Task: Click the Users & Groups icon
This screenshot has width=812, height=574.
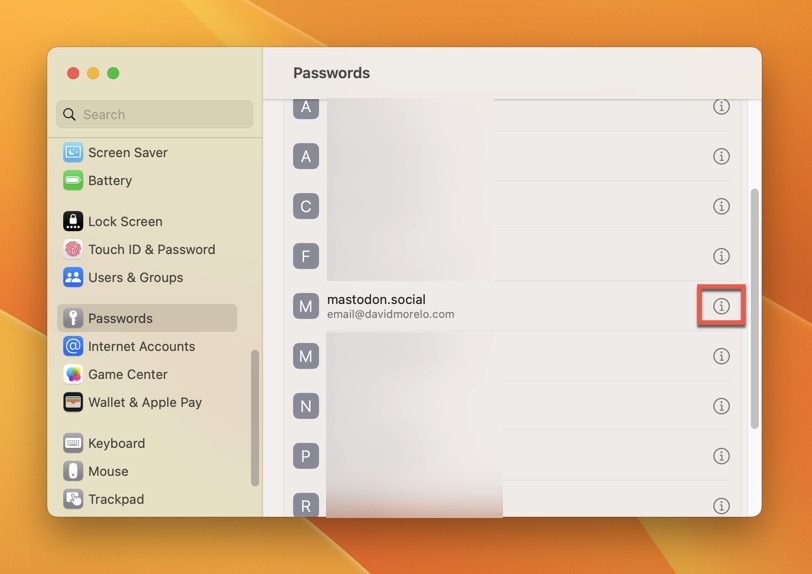Action: pyautogui.click(x=73, y=277)
